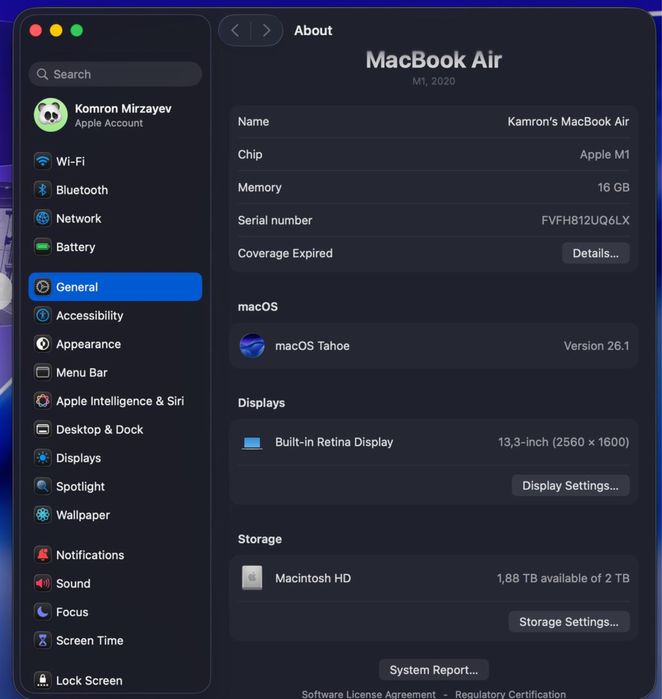The height and width of the screenshot is (699, 662).
Task: Go back with the left chevron
Action: point(235,30)
